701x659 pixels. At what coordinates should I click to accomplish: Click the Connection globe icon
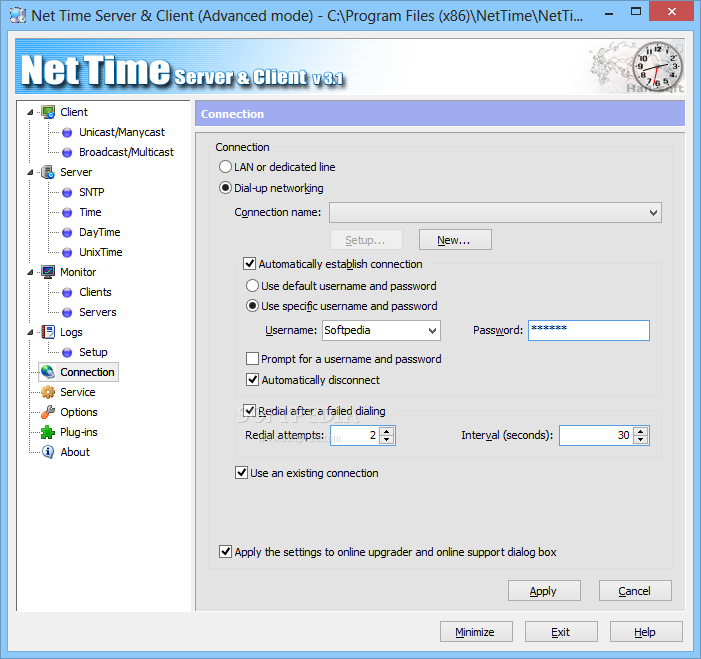pyautogui.click(x=48, y=372)
